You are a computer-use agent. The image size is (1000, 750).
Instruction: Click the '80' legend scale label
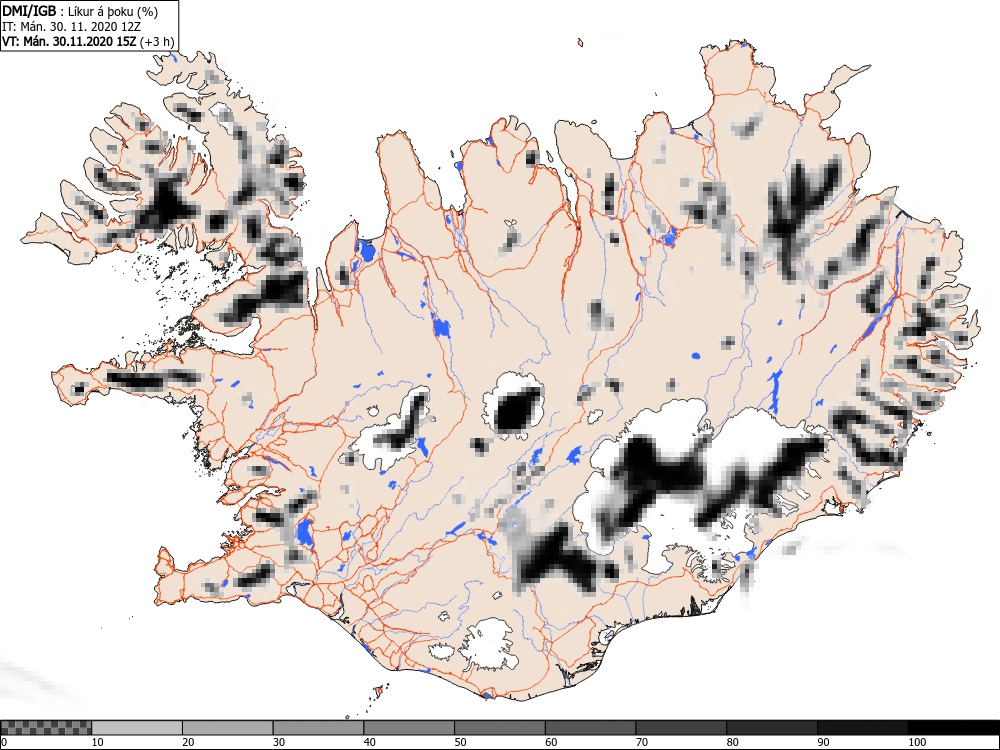pyautogui.click(x=733, y=742)
